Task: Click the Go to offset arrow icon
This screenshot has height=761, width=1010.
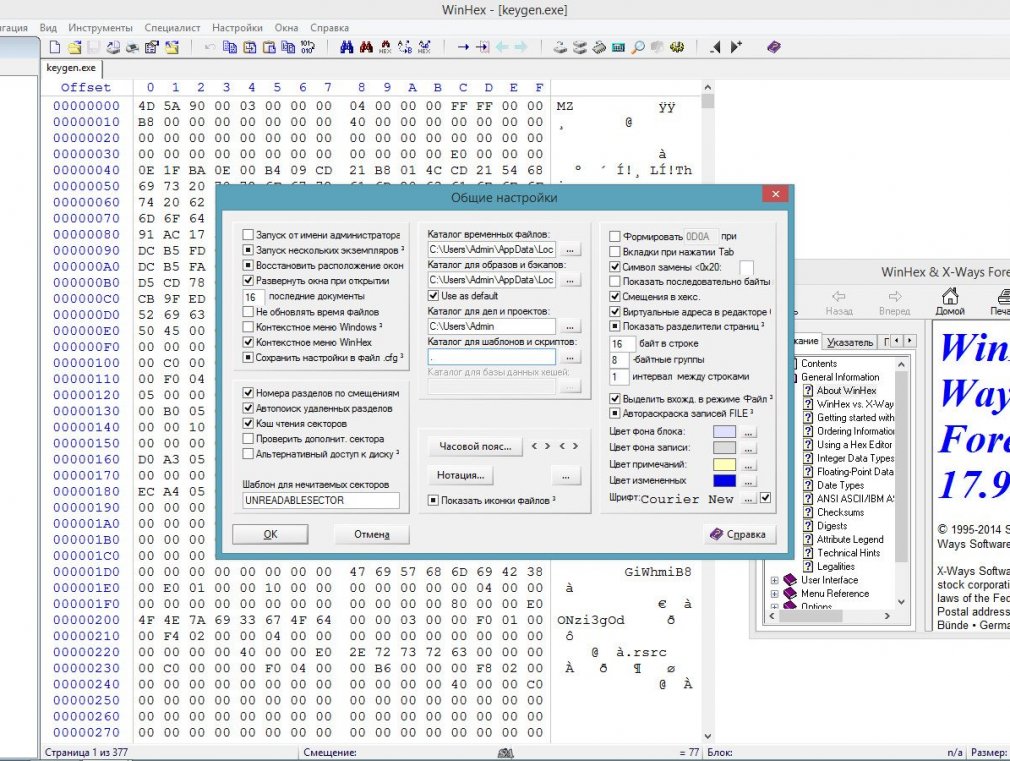Action: point(463,47)
